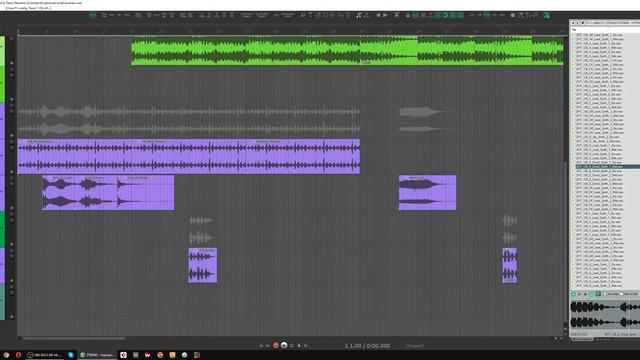Click the play button in transport bar
Image resolution: width=640 pixels, height=360 pixels.
click(284, 346)
